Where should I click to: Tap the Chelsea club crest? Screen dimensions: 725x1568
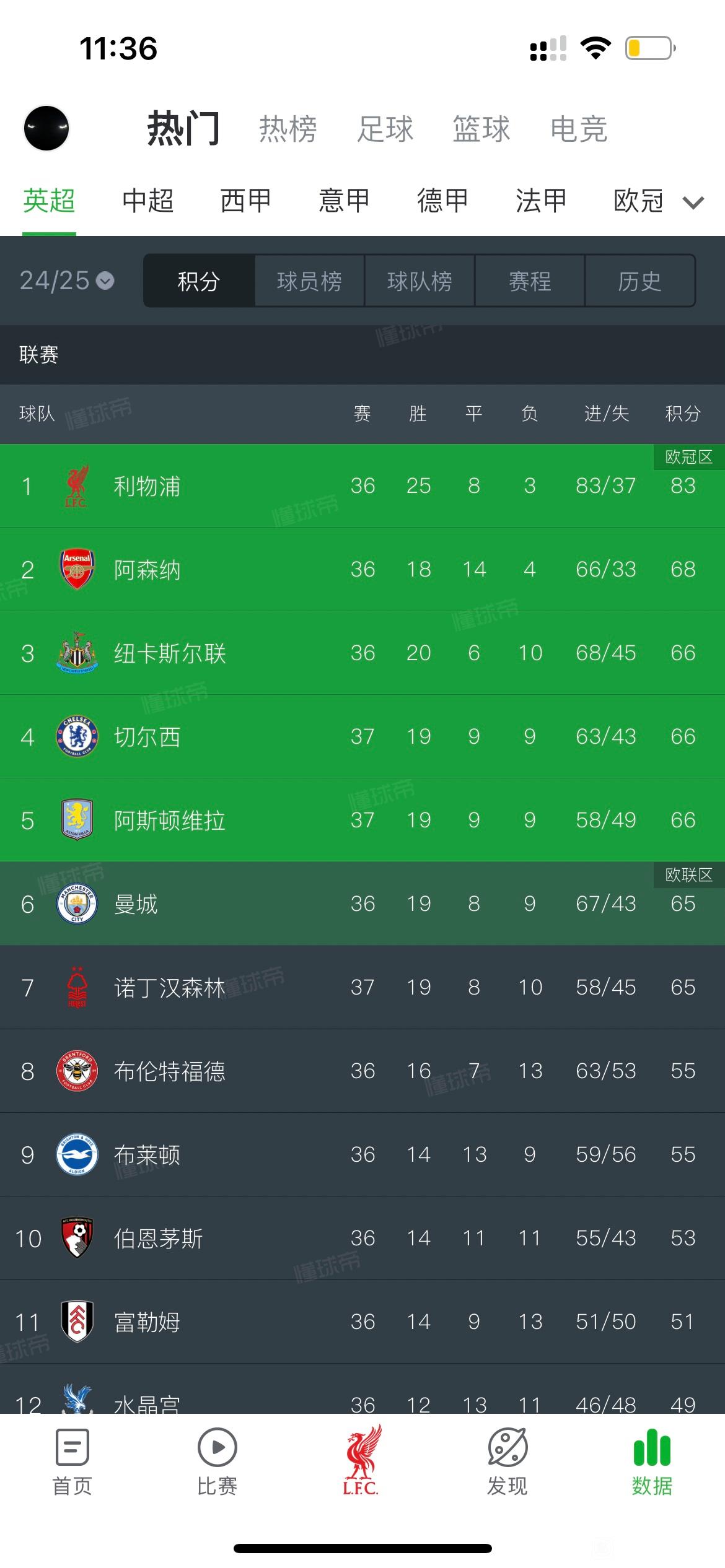pyautogui.click(x=77, y=736)
